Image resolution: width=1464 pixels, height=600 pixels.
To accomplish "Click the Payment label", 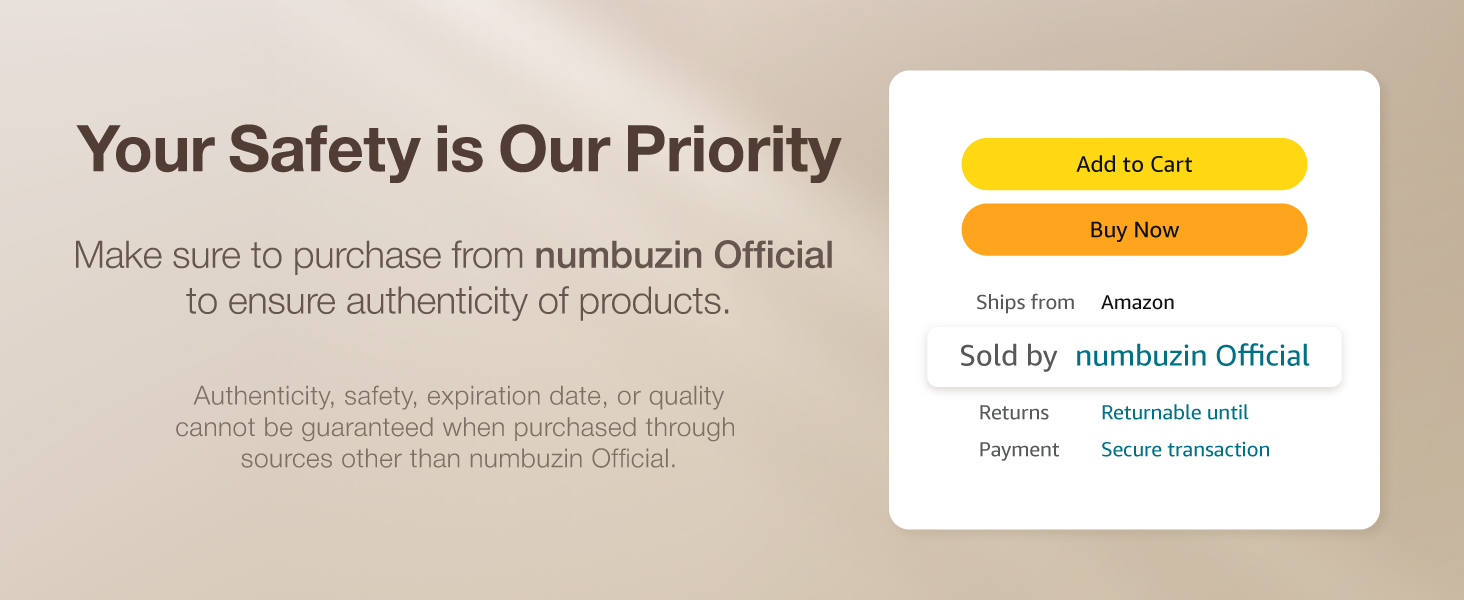I will [x=1018, y=449].
